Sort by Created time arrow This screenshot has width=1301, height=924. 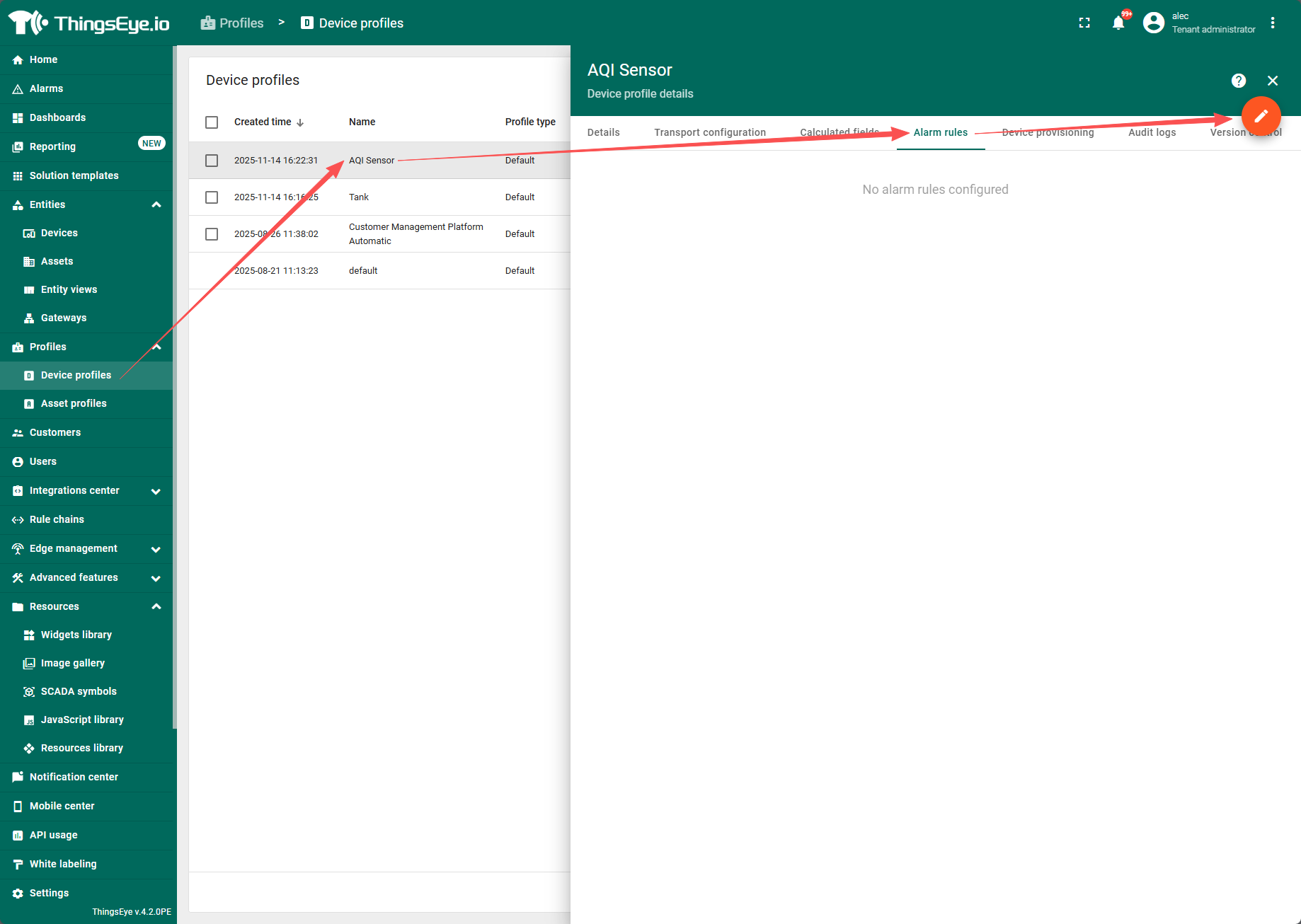click(300, 122)
